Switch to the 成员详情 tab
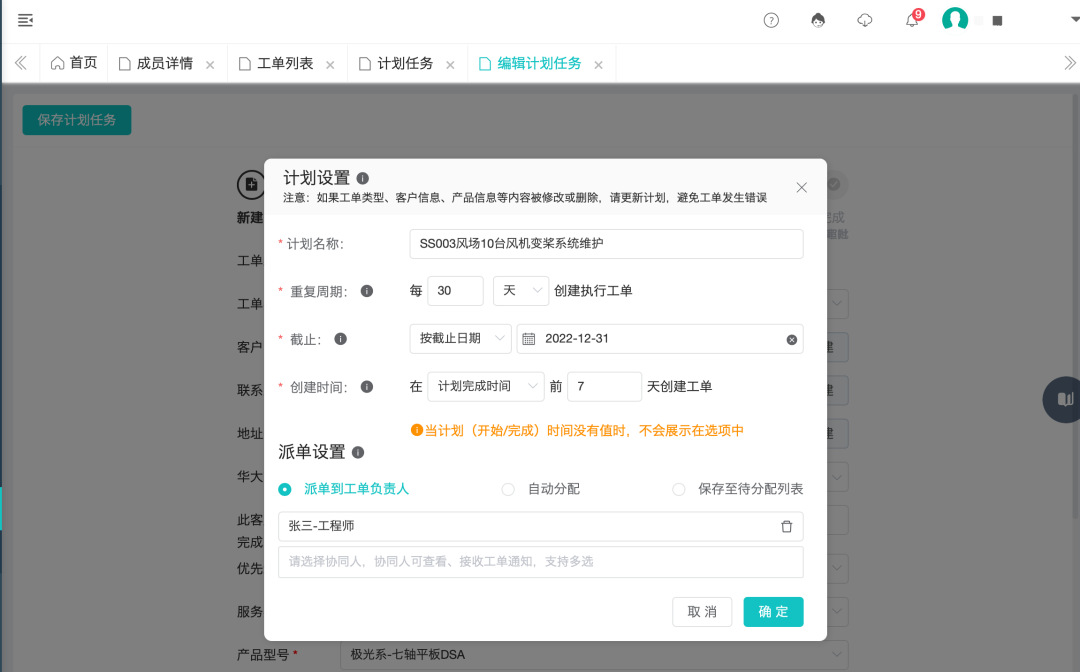 click(164, 63)
